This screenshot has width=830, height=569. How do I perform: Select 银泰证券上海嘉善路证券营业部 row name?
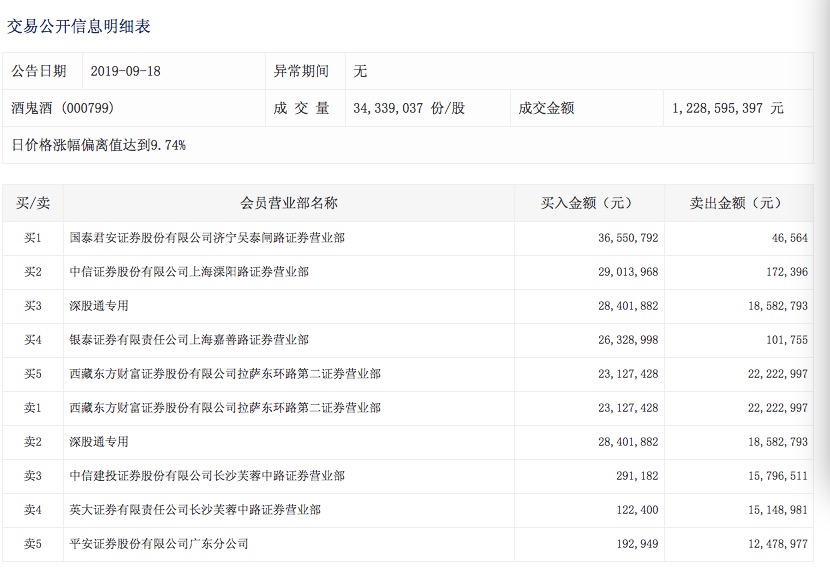(x=188, y=340)
